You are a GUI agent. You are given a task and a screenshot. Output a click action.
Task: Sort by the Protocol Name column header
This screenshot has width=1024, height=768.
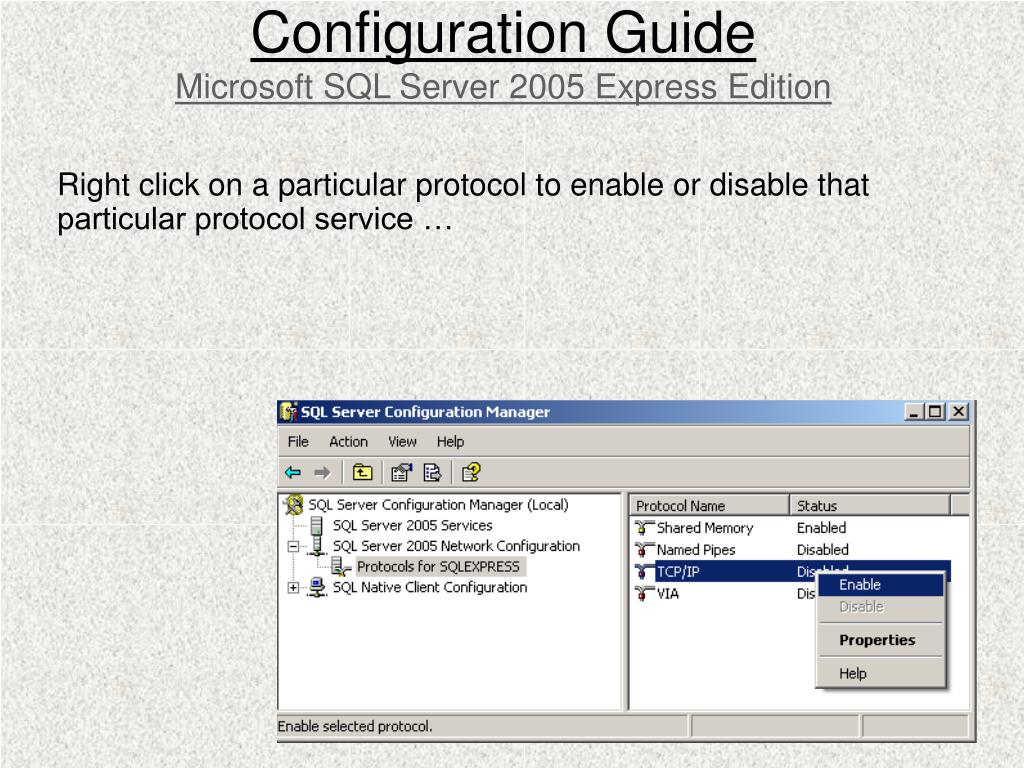coord(709,505)
